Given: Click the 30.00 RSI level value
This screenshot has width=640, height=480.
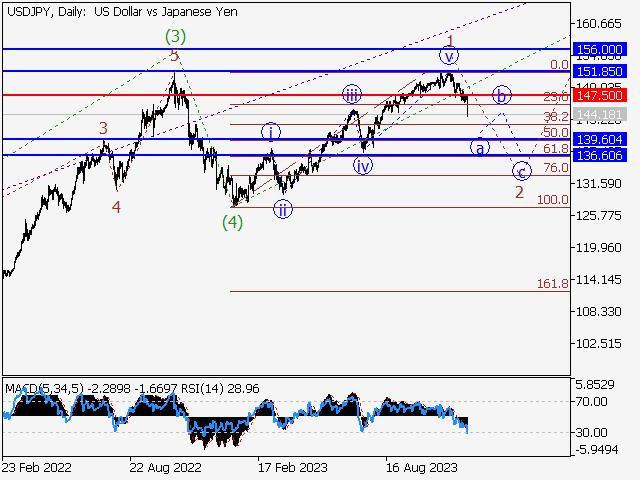Looking at the screenshot, I should point(591,432).
